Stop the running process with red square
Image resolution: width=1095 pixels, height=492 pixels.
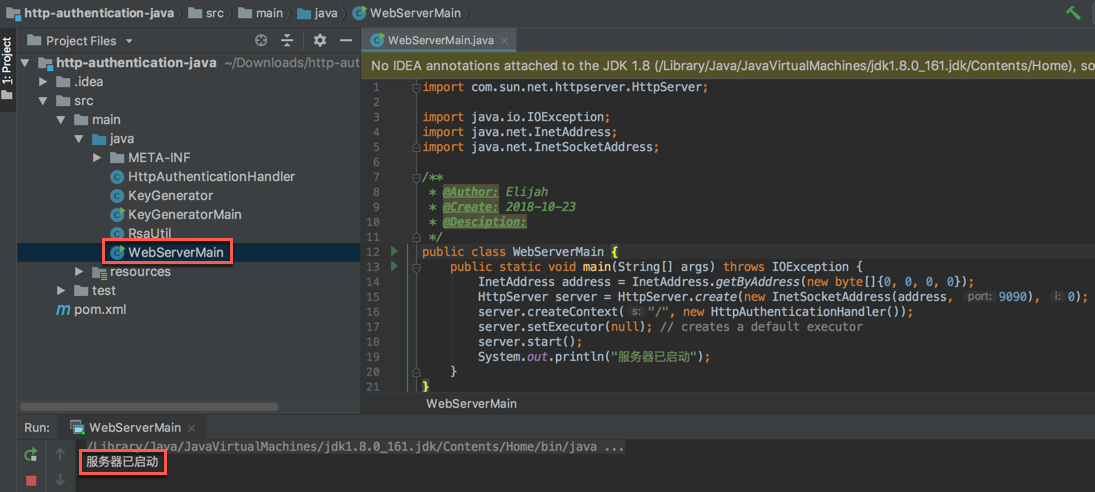click(31, 480)
